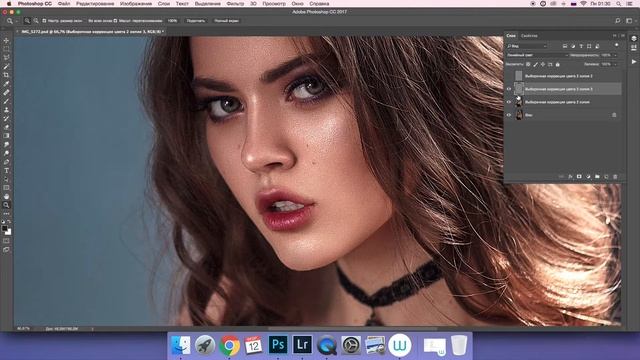This screenshot has width=640, height=360.
Task: Open the Изображение menu
Action: click(x=136, y=4)
